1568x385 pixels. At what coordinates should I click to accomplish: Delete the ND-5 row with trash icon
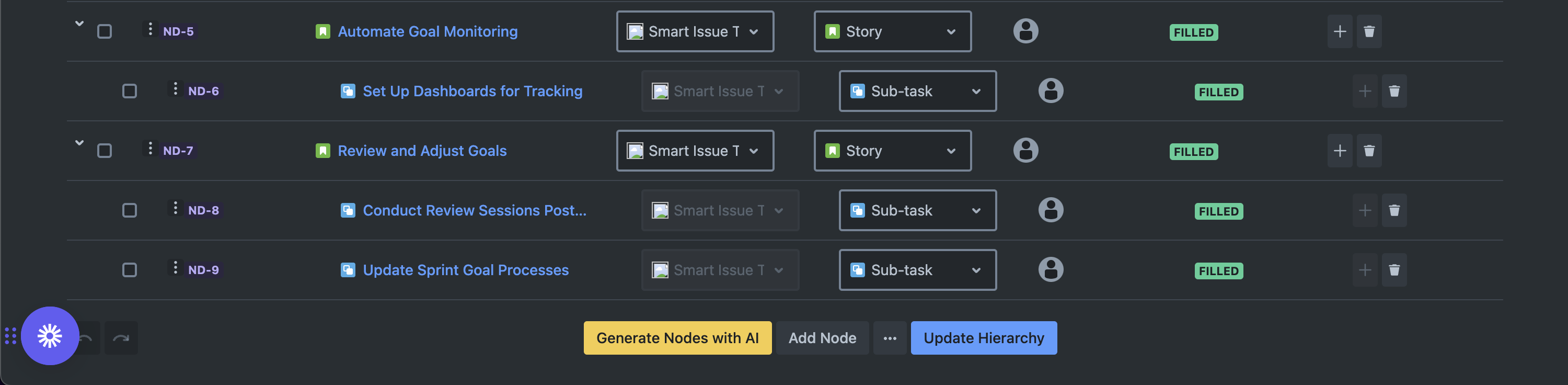pos(1369,32)
